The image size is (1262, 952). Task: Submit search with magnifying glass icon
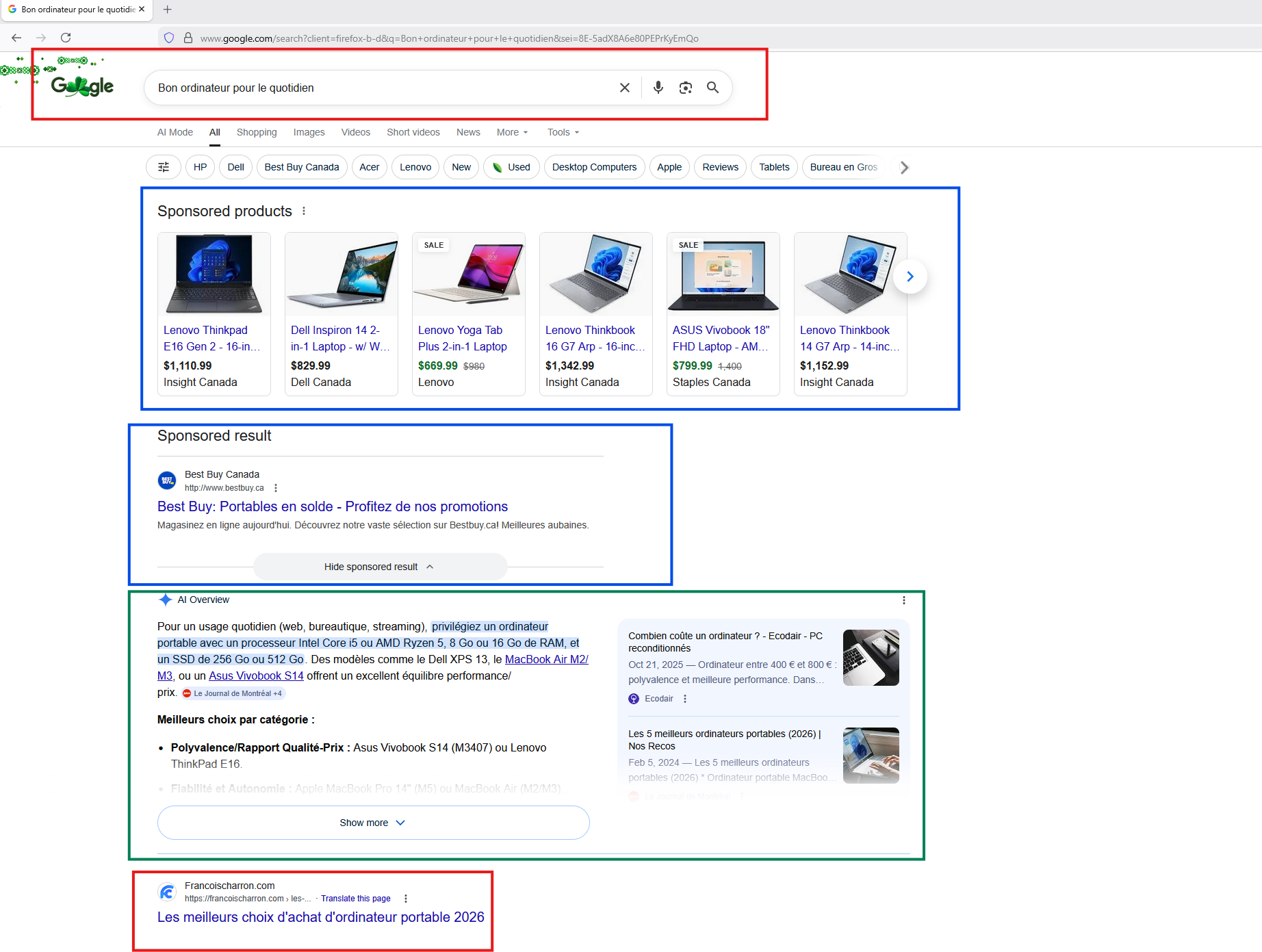[712, 88]
